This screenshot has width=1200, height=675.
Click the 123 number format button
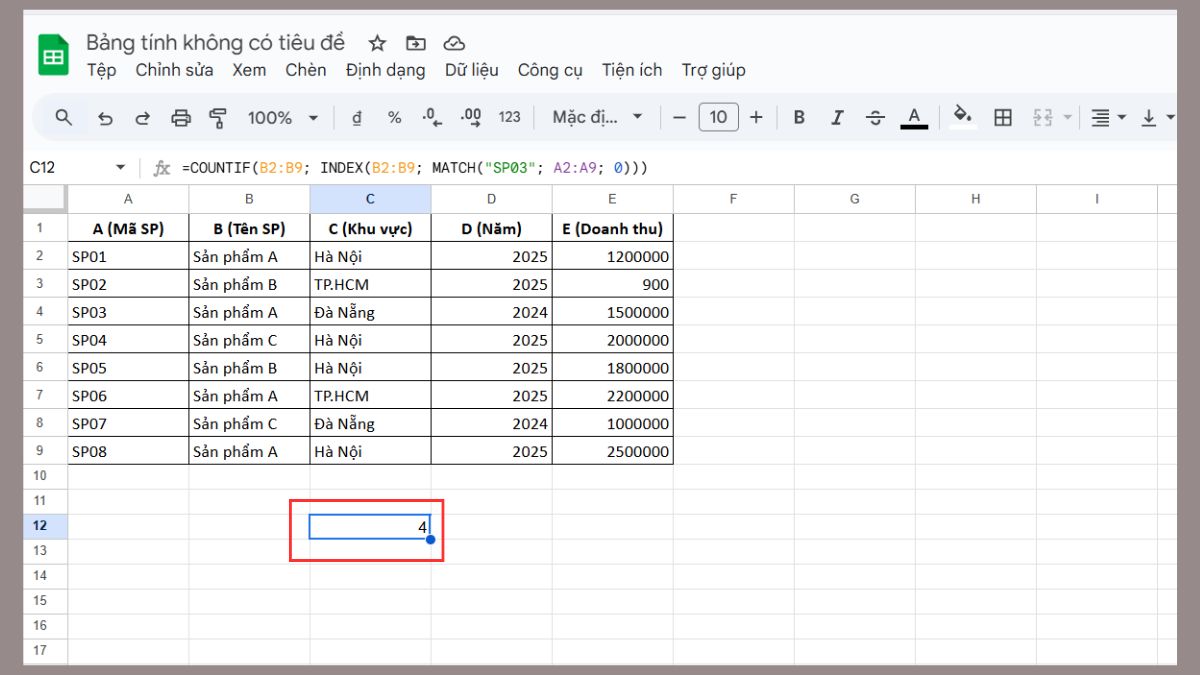click(510, 118)
